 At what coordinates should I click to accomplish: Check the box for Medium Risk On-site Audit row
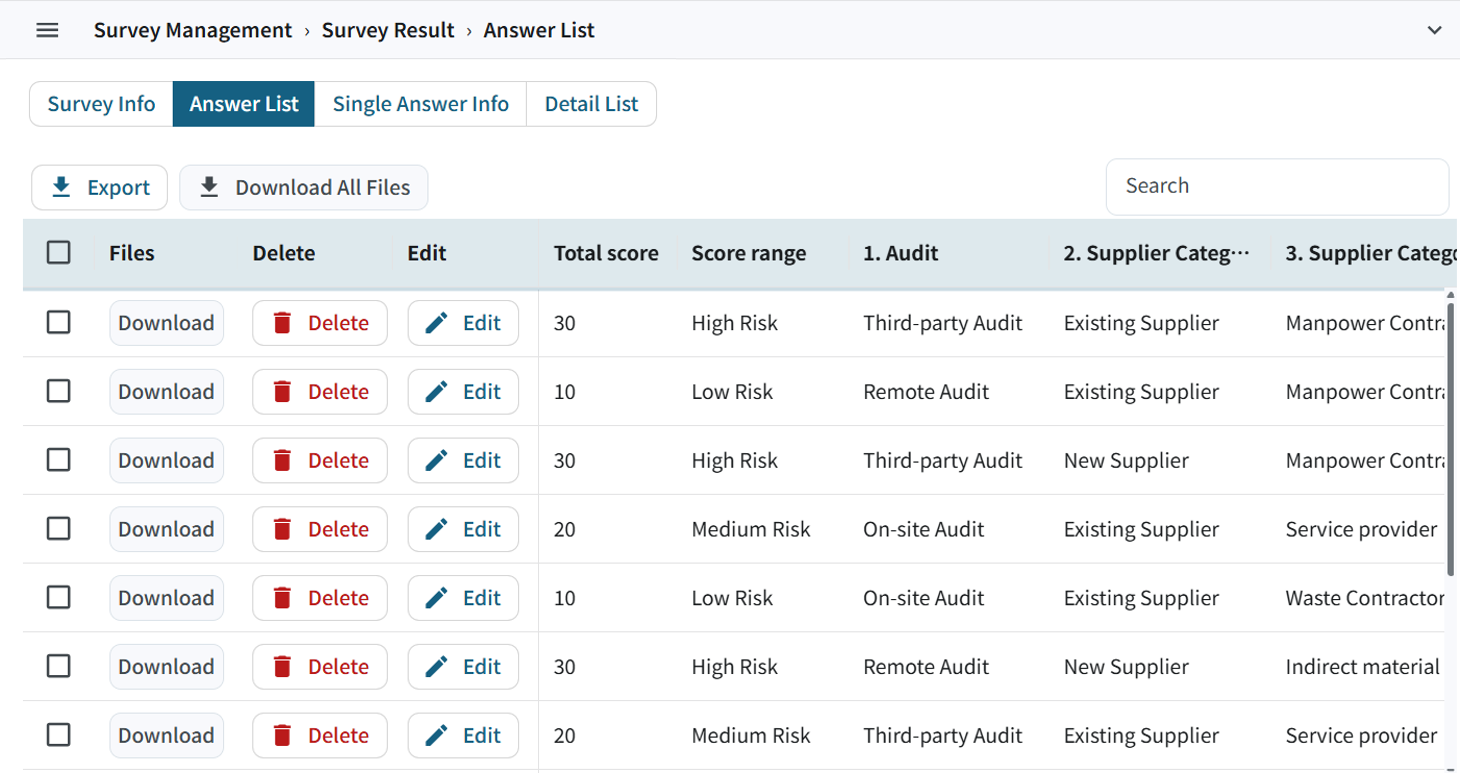coord(59,528)
